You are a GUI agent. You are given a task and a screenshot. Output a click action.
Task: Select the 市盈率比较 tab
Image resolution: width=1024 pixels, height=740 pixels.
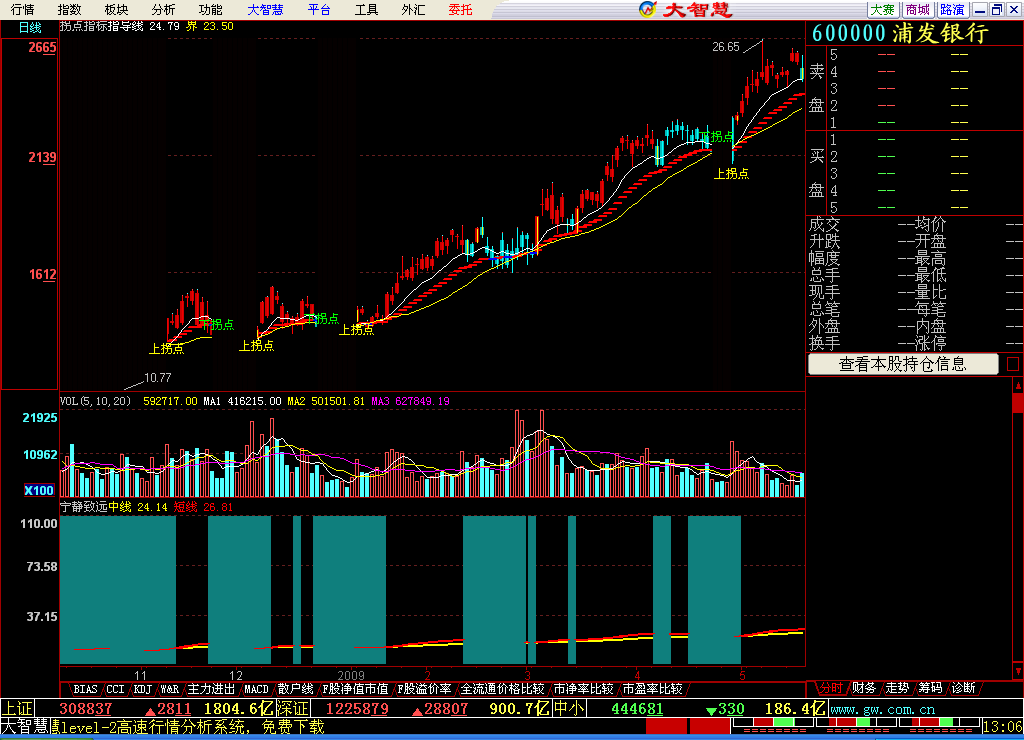652,689
